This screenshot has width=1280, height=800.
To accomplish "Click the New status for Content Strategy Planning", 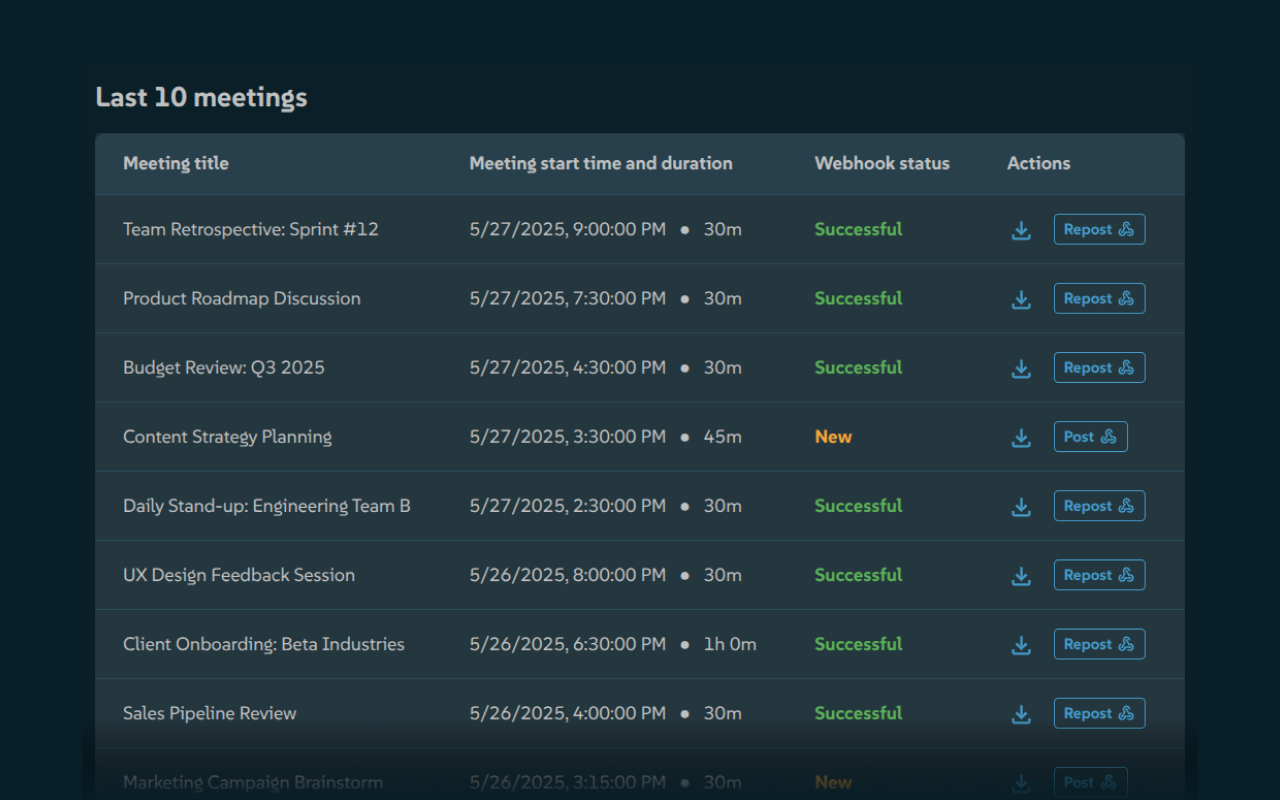I will 833,436.
